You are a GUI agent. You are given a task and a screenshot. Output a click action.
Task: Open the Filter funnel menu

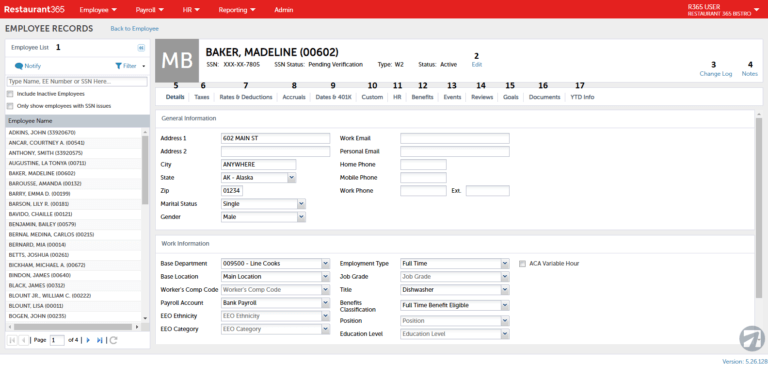119,66
